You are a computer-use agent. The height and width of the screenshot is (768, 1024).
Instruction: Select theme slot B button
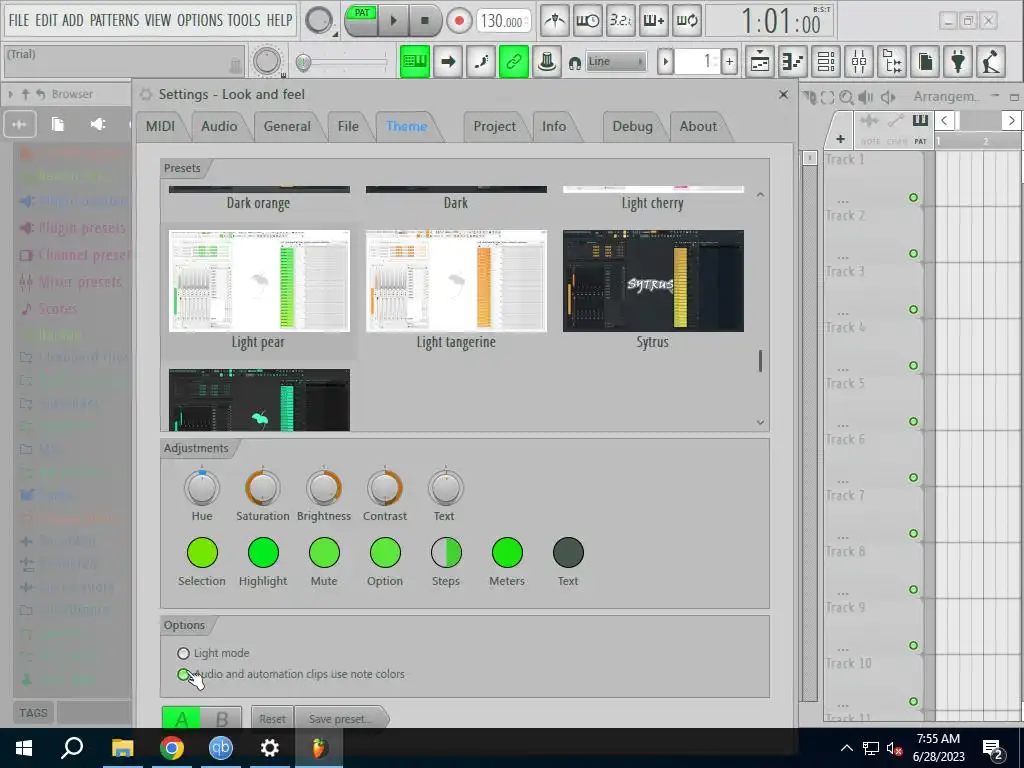tap(221, 718)
